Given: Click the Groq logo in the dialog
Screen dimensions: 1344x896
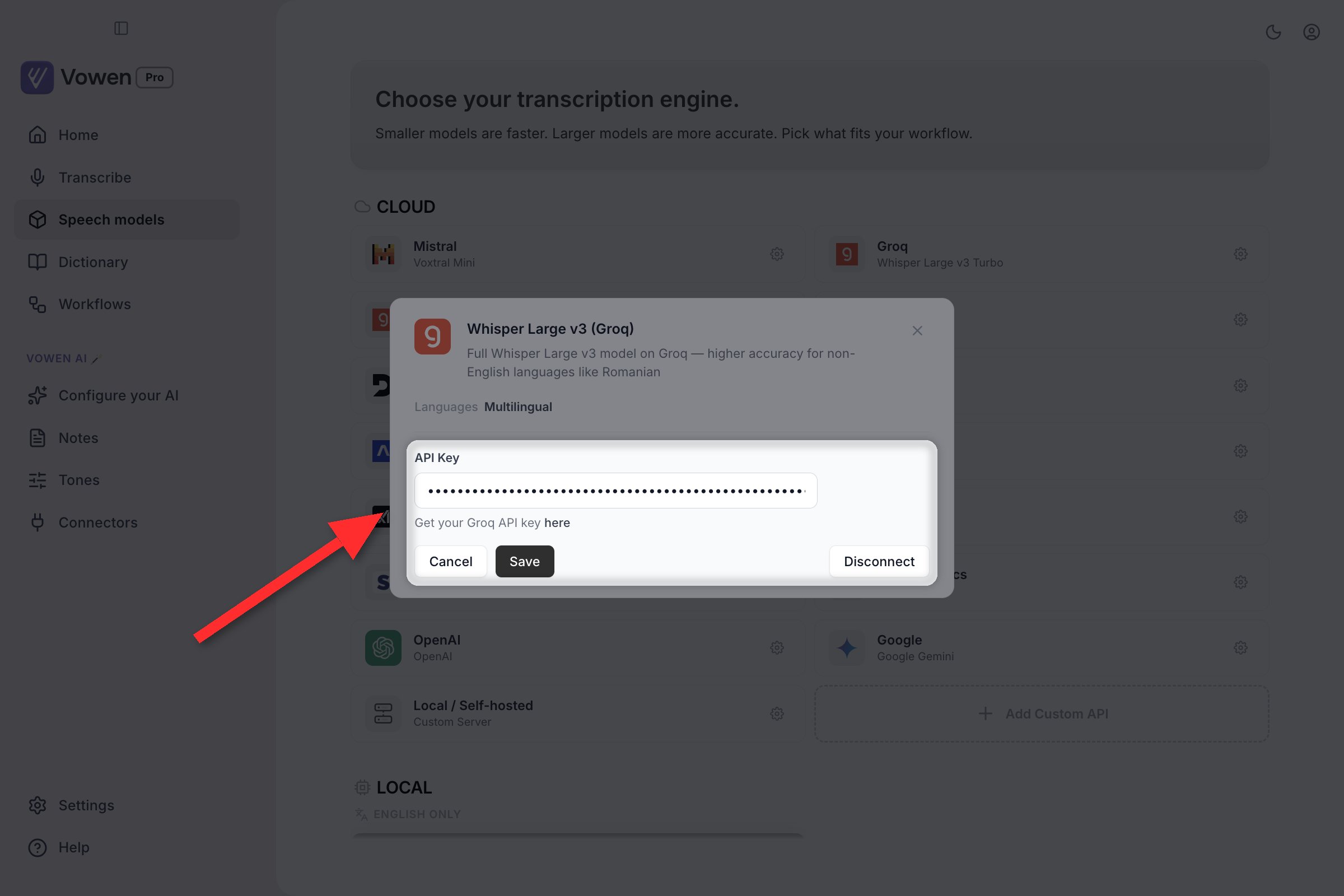Looking at the screenshot, I should click(x=432, y=337).
